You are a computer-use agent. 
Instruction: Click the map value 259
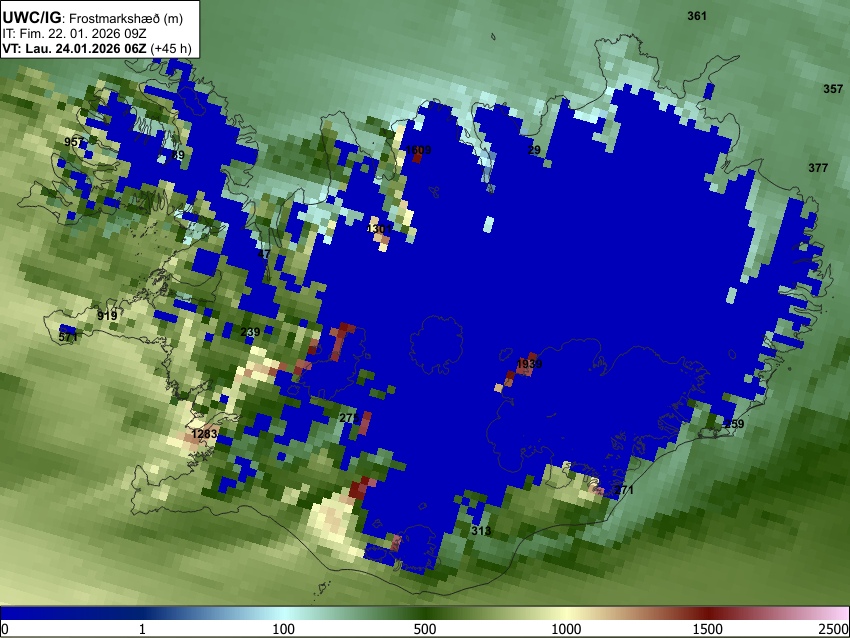tap(734, 424)
